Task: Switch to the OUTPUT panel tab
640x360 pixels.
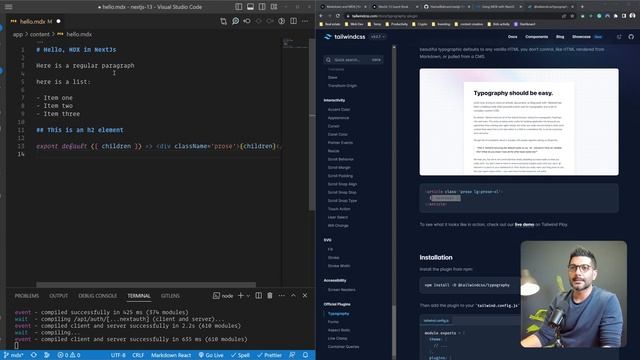Action: pyautogui.click(x=58, y=296)
